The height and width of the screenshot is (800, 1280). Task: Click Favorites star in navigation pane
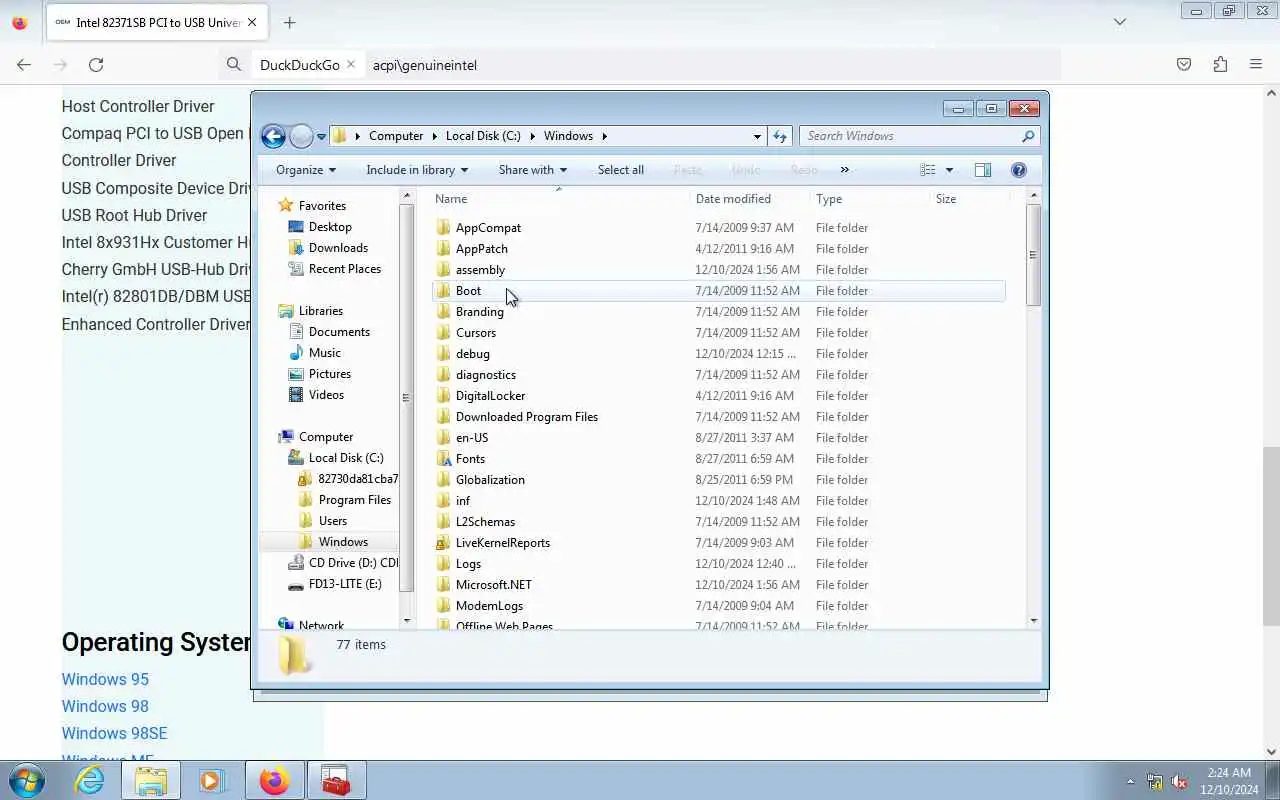pyautogui.click(x=286, y=205)
